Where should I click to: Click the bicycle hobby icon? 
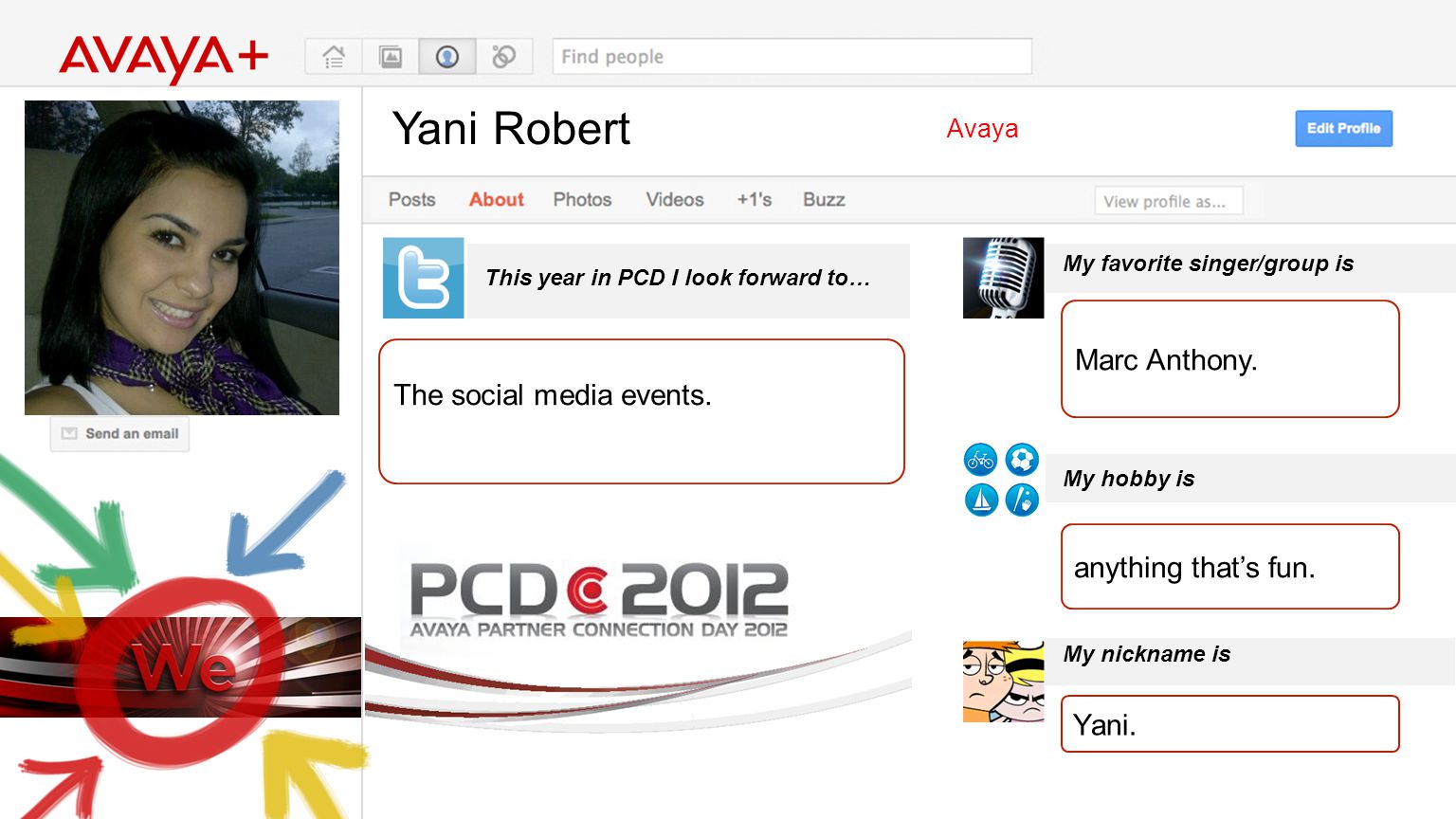981,460
